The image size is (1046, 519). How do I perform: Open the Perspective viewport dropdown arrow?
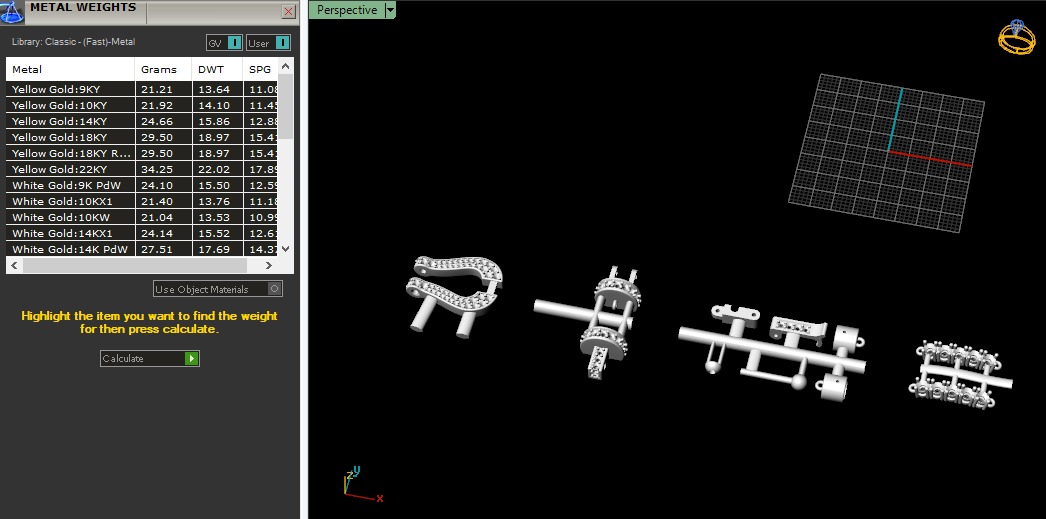(390, 10)
